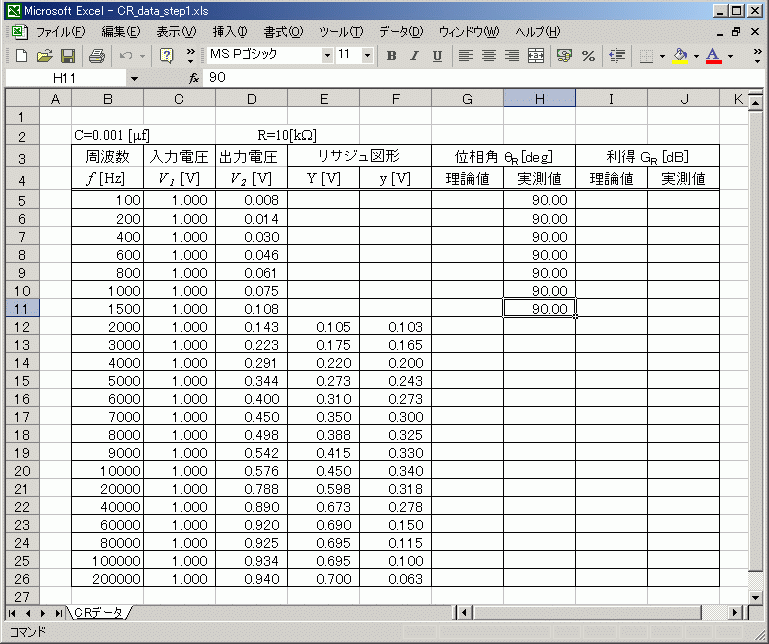The image size is (769, 644).
Task: Click the Currency style icon
Action: point(564,56)
